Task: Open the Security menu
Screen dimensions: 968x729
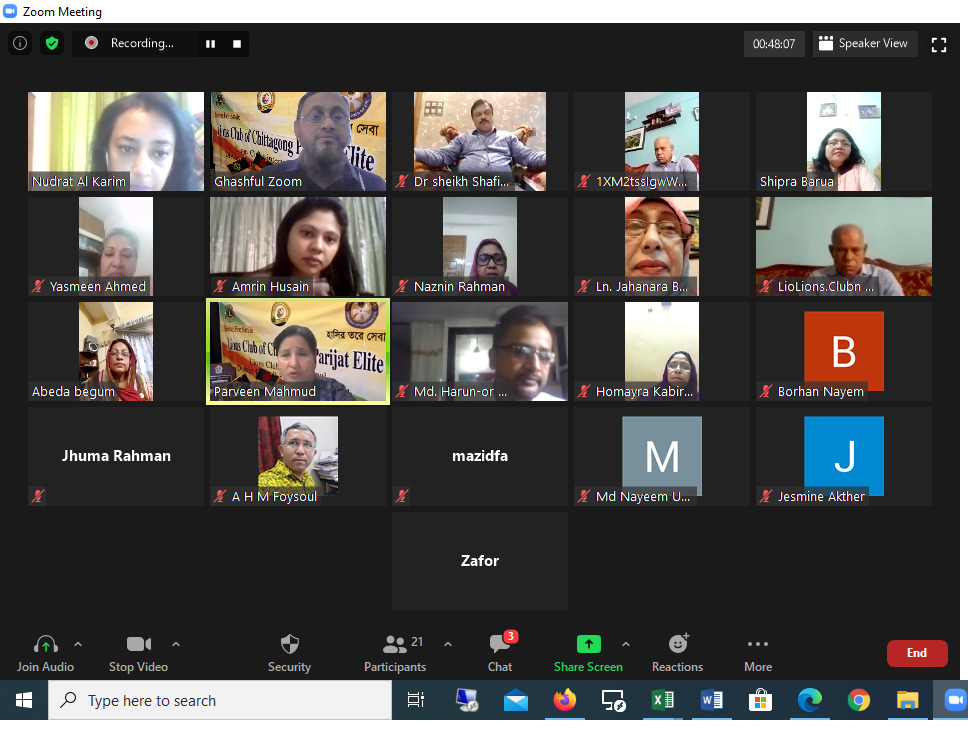Action: (x=289, y=651)
